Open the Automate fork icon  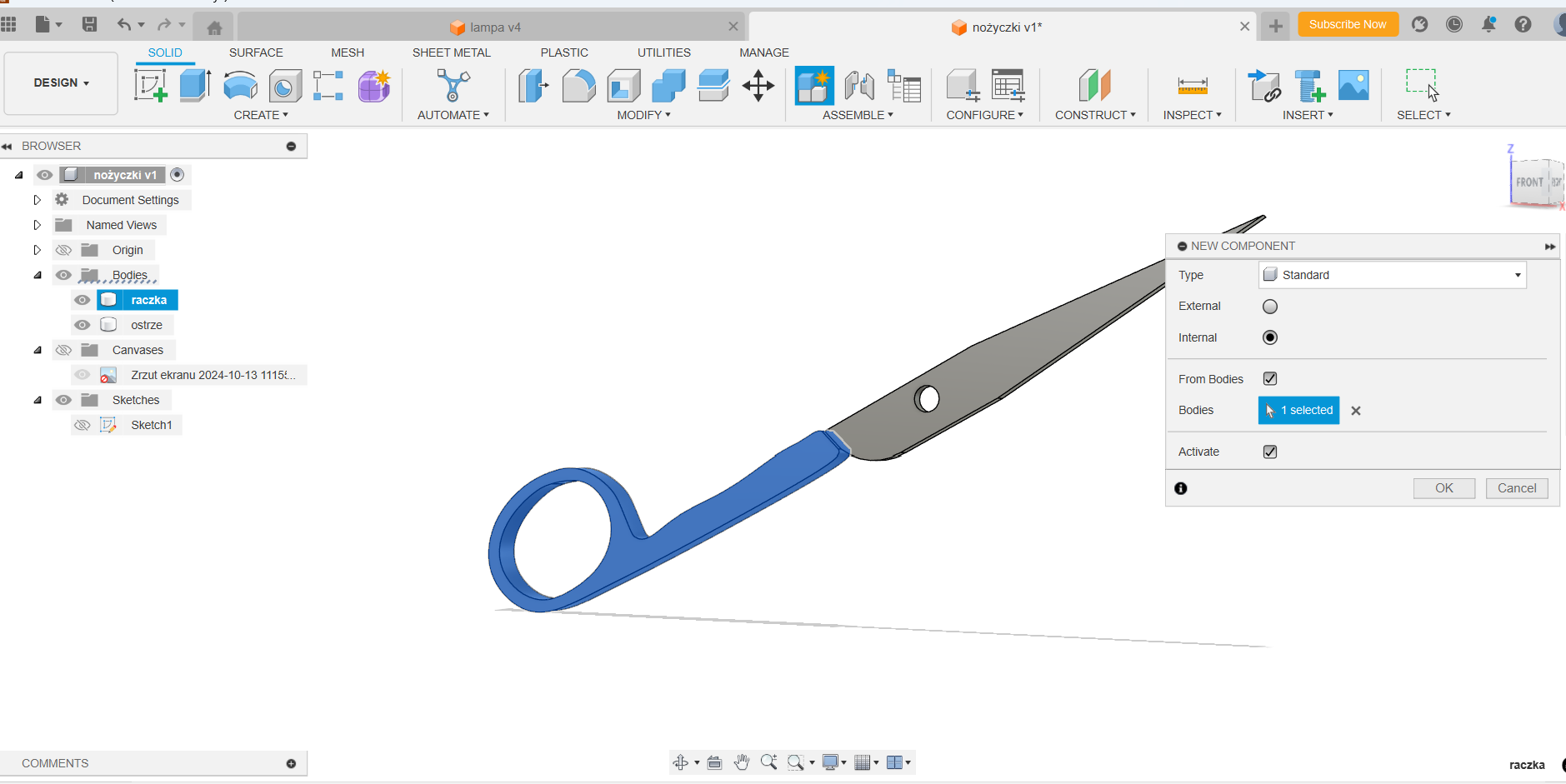(x=453, y=86)
